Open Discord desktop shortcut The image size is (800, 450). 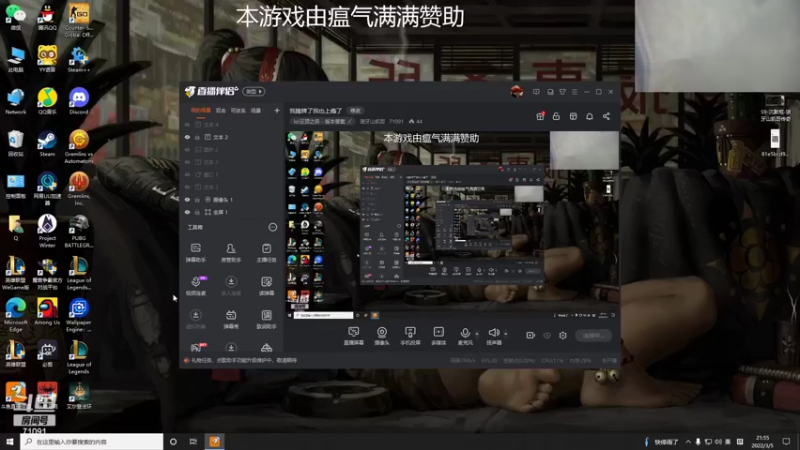click(x=79, y=101)
